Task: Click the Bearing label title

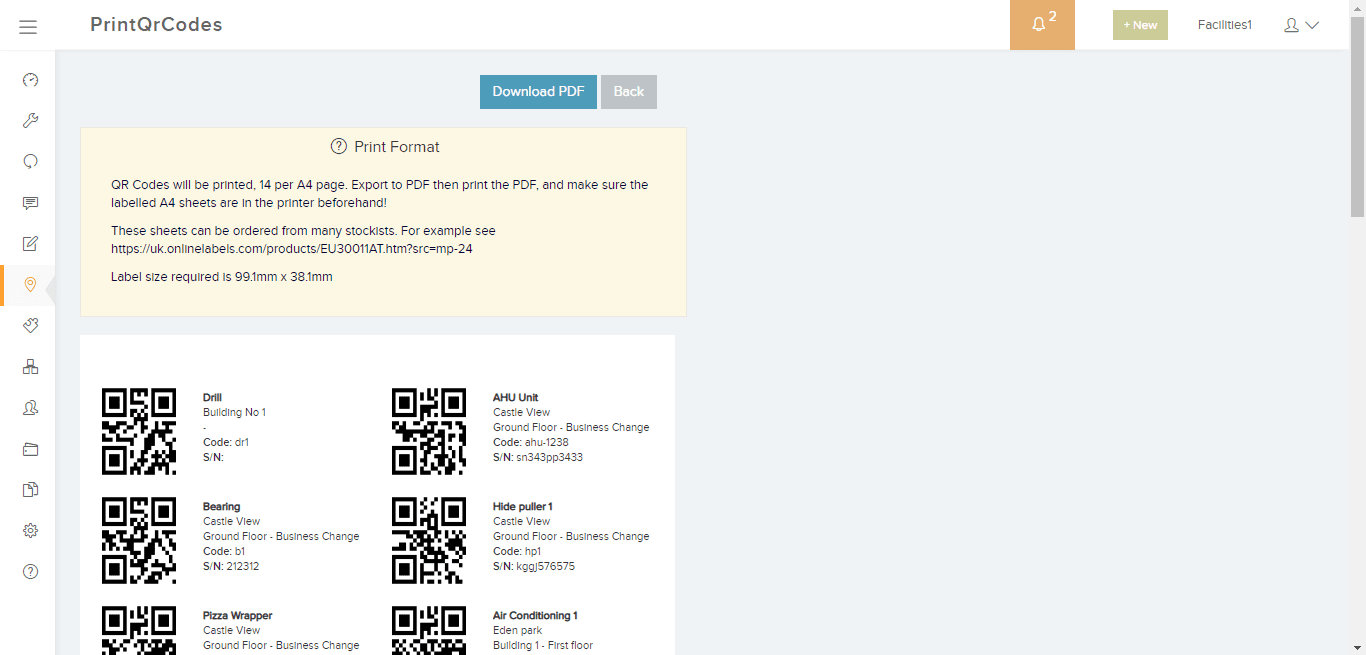Action: [x=222, y=506]
